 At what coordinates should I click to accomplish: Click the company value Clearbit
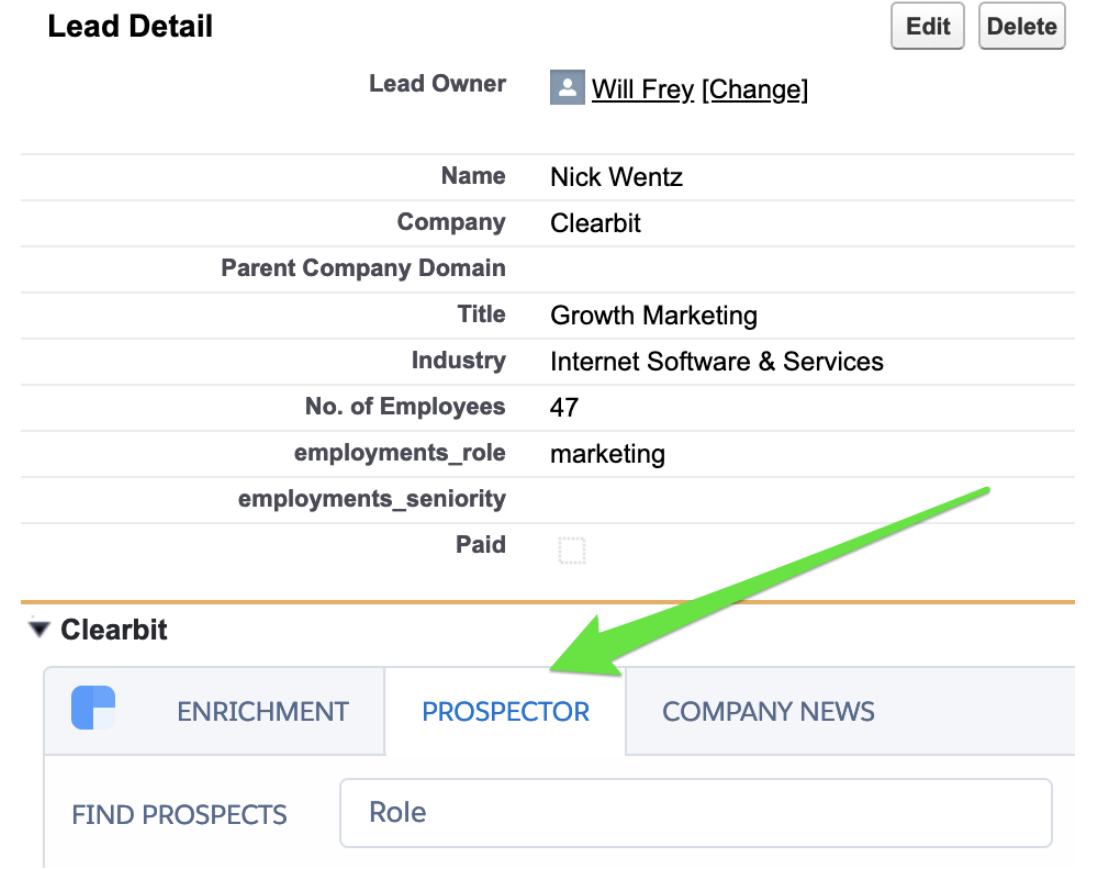(x=595, y=223)
